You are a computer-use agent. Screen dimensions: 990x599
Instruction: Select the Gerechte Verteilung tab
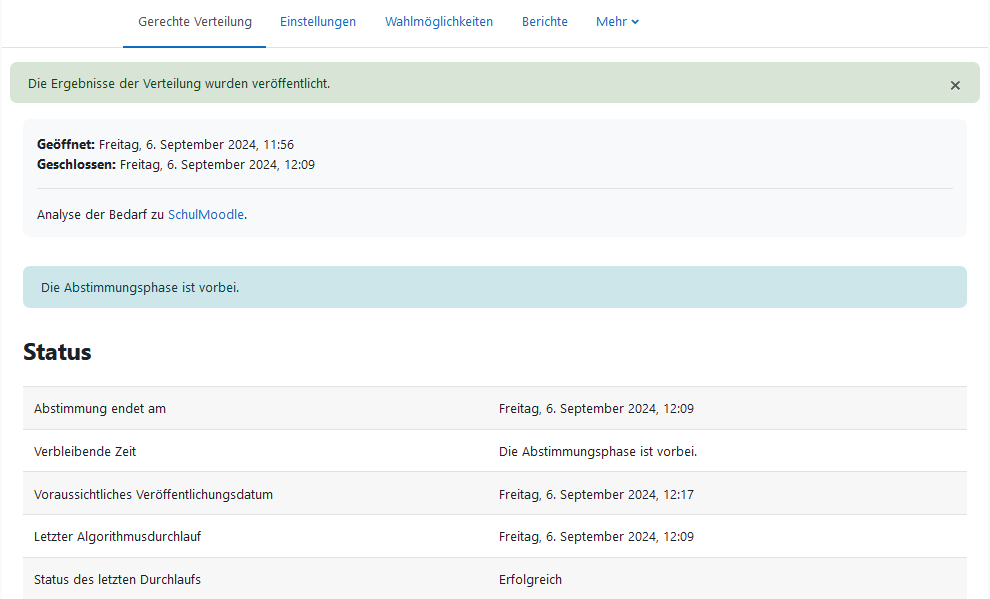pos(195,22)
